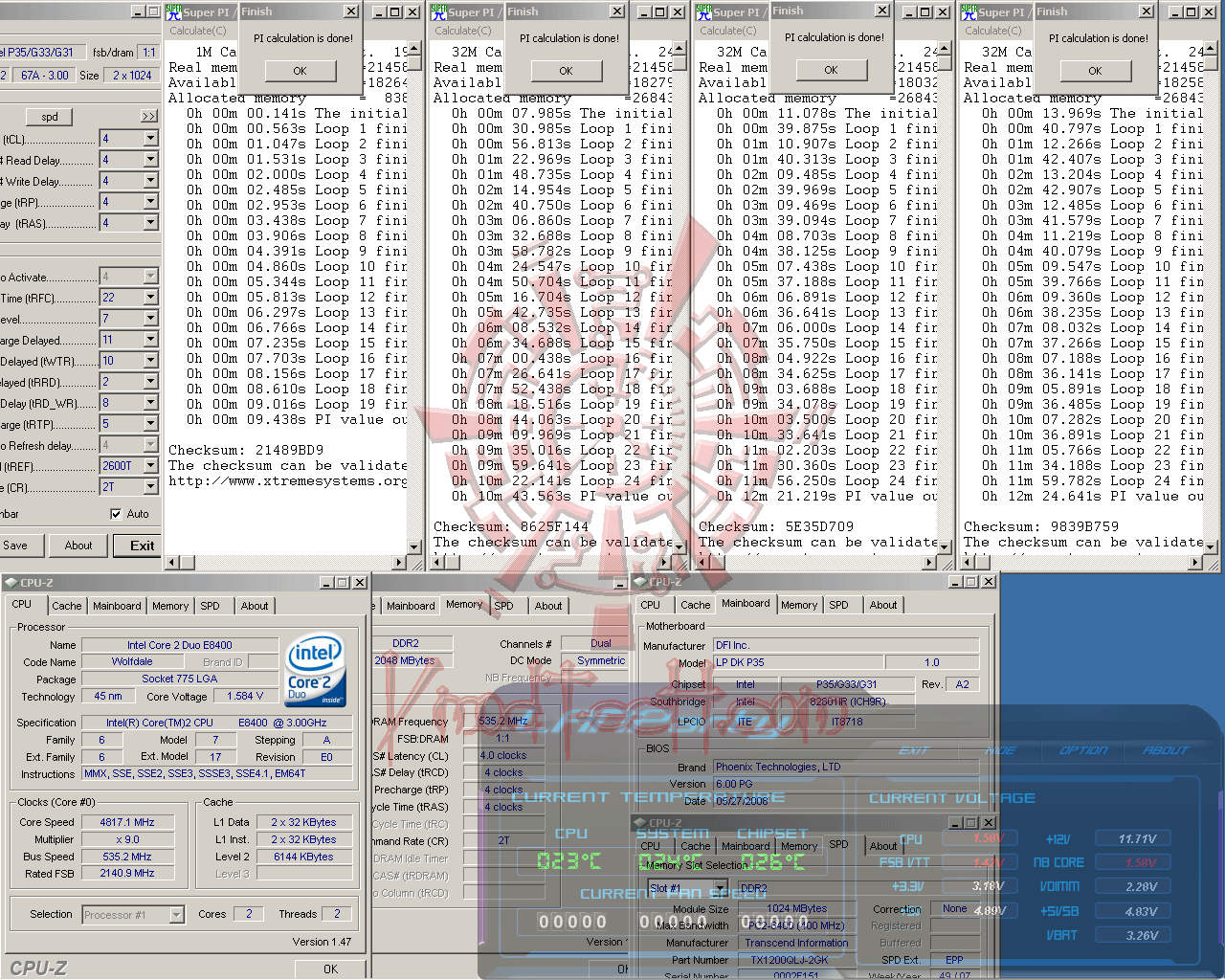1225x980 pixels.
Task: Close the Finish dialog over the 1M Super PI
Action: click(x=351, y=11)
